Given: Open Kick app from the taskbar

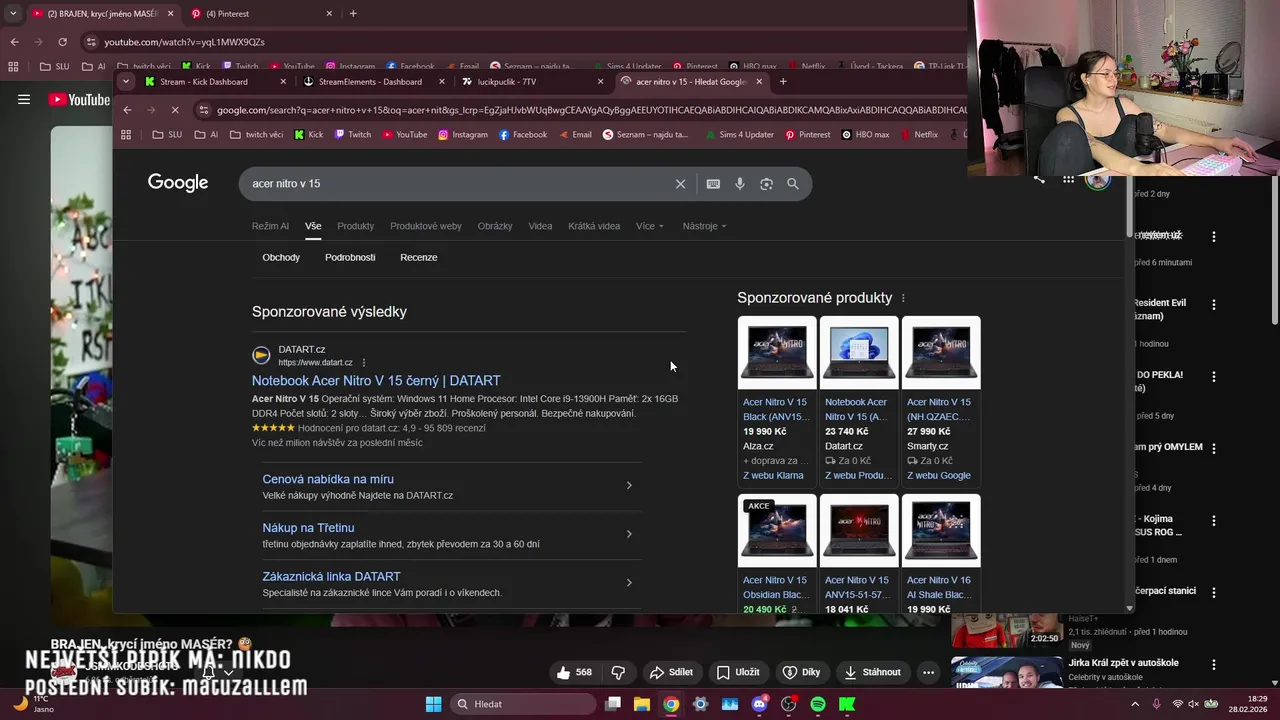Looking at the screenshot, I should [847, 704].
